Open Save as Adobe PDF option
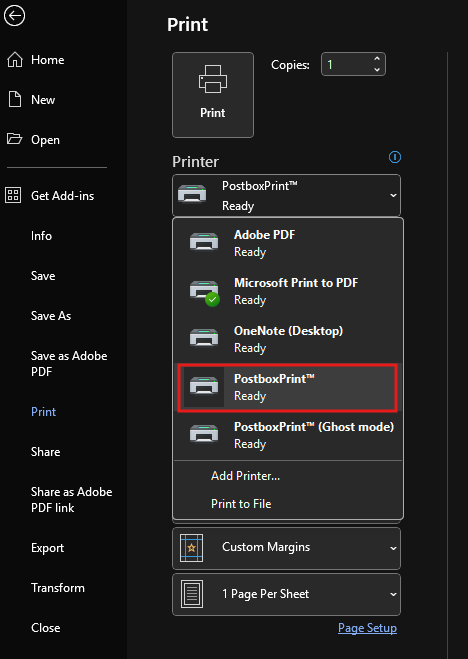The image size is (468, 659). (x=69, y=364)
